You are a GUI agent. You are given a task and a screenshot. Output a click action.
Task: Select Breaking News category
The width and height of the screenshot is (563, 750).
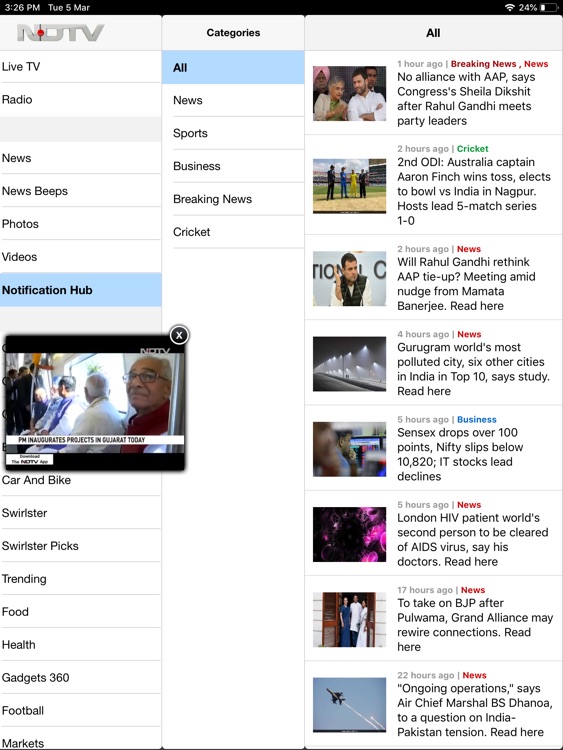pyautogui.click(x=233, y=199)
